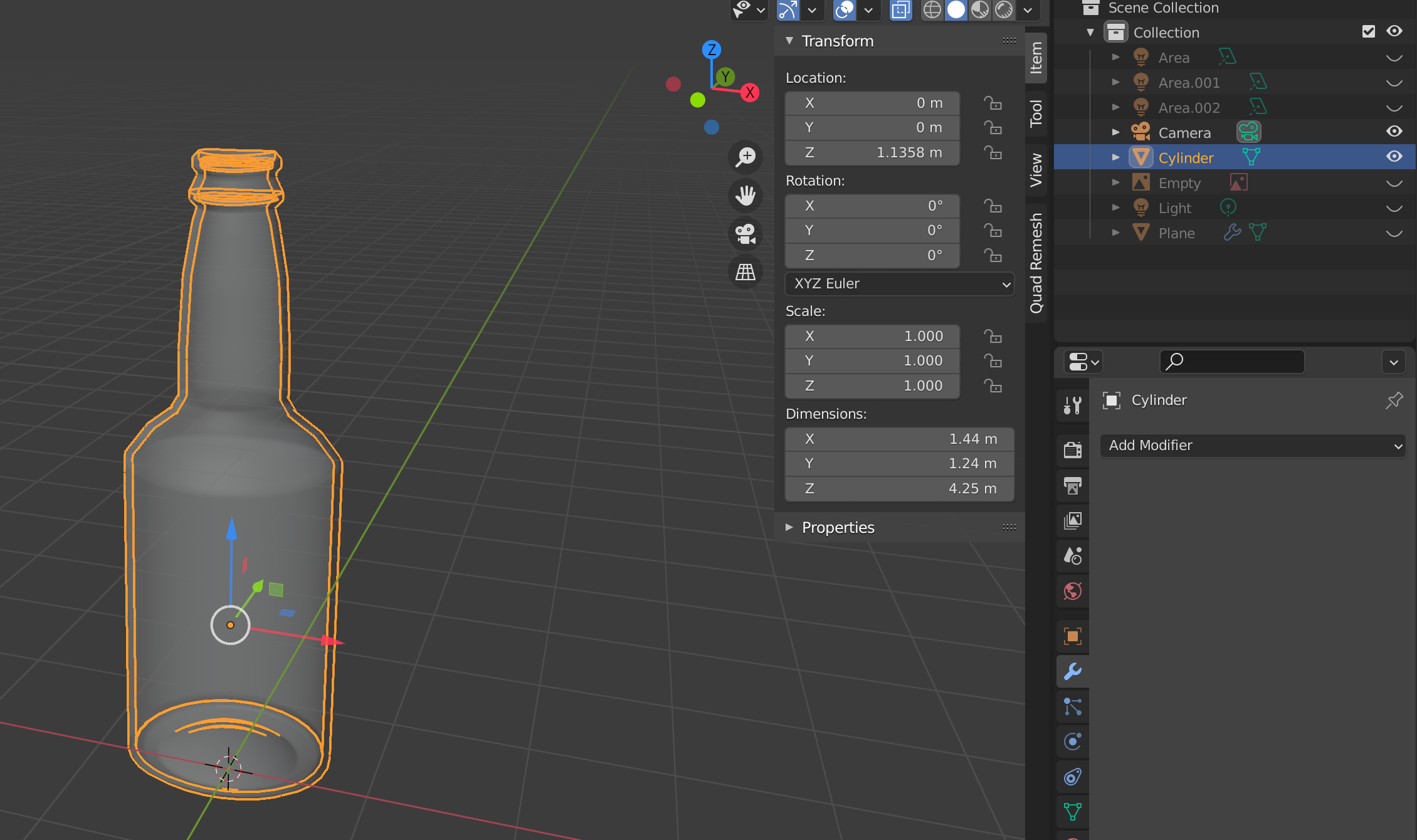Open the XYZ Euler rotation mode dropdown

coord(900,284)
